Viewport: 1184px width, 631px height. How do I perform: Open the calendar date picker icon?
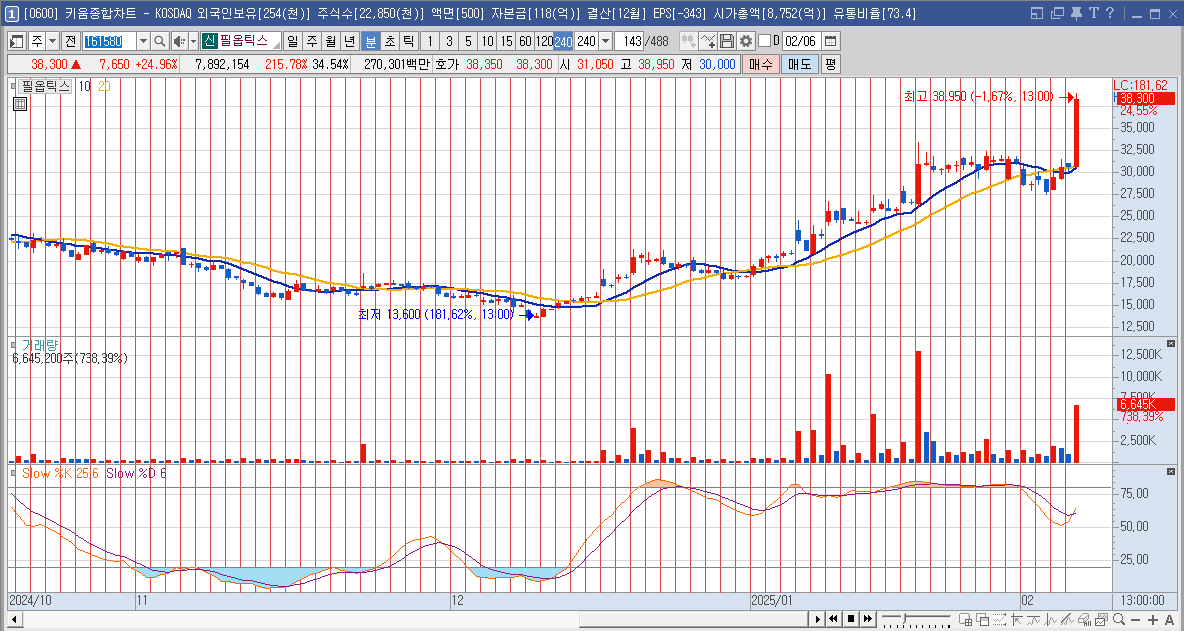click(x=831, y=41)
